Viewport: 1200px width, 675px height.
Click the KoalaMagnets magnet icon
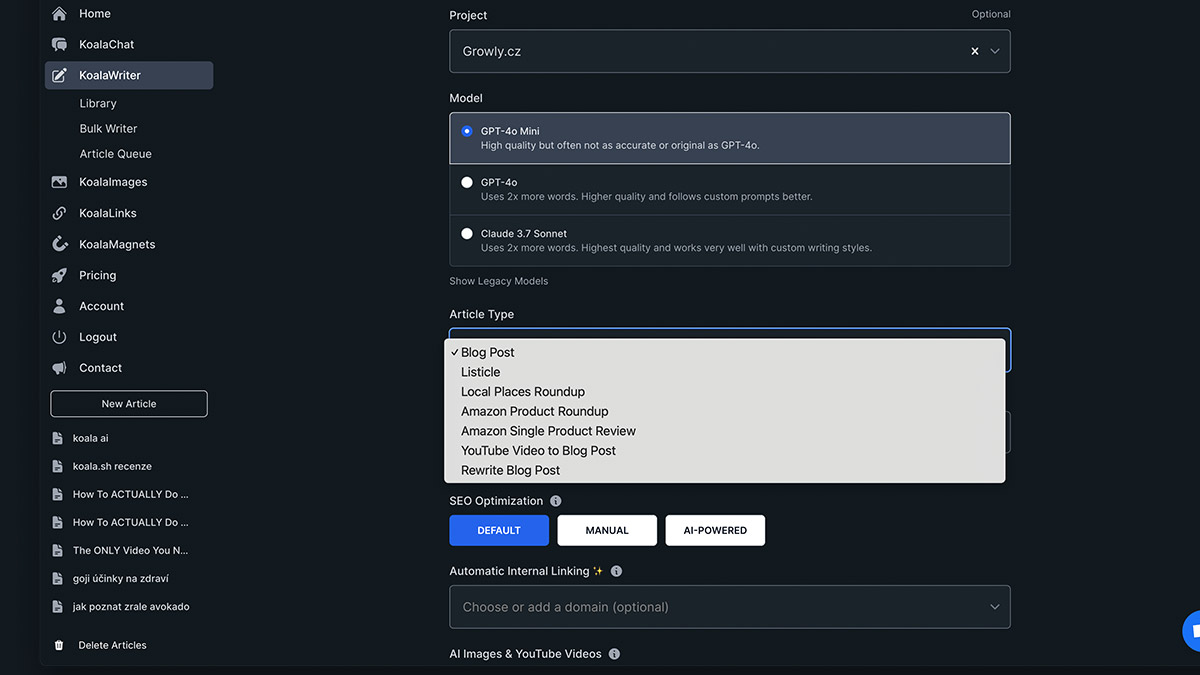(59, 244)
